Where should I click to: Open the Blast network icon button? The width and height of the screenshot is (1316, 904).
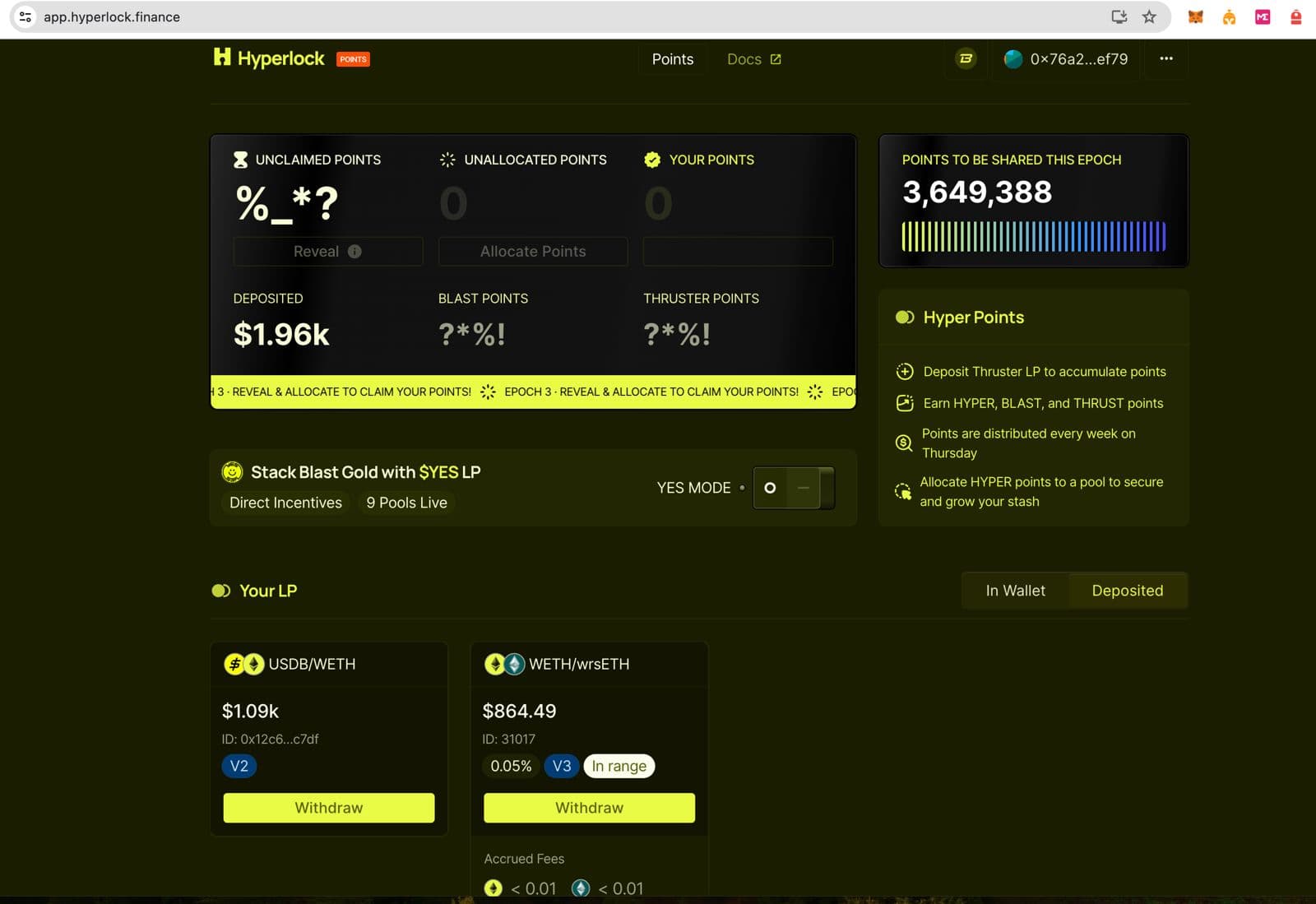tap(966, 58)
